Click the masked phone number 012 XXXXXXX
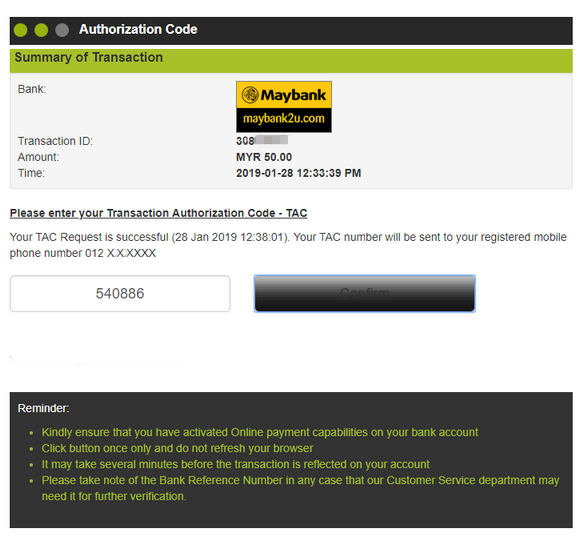This screenshot has height=541, width=580. [x=120, y=253]
